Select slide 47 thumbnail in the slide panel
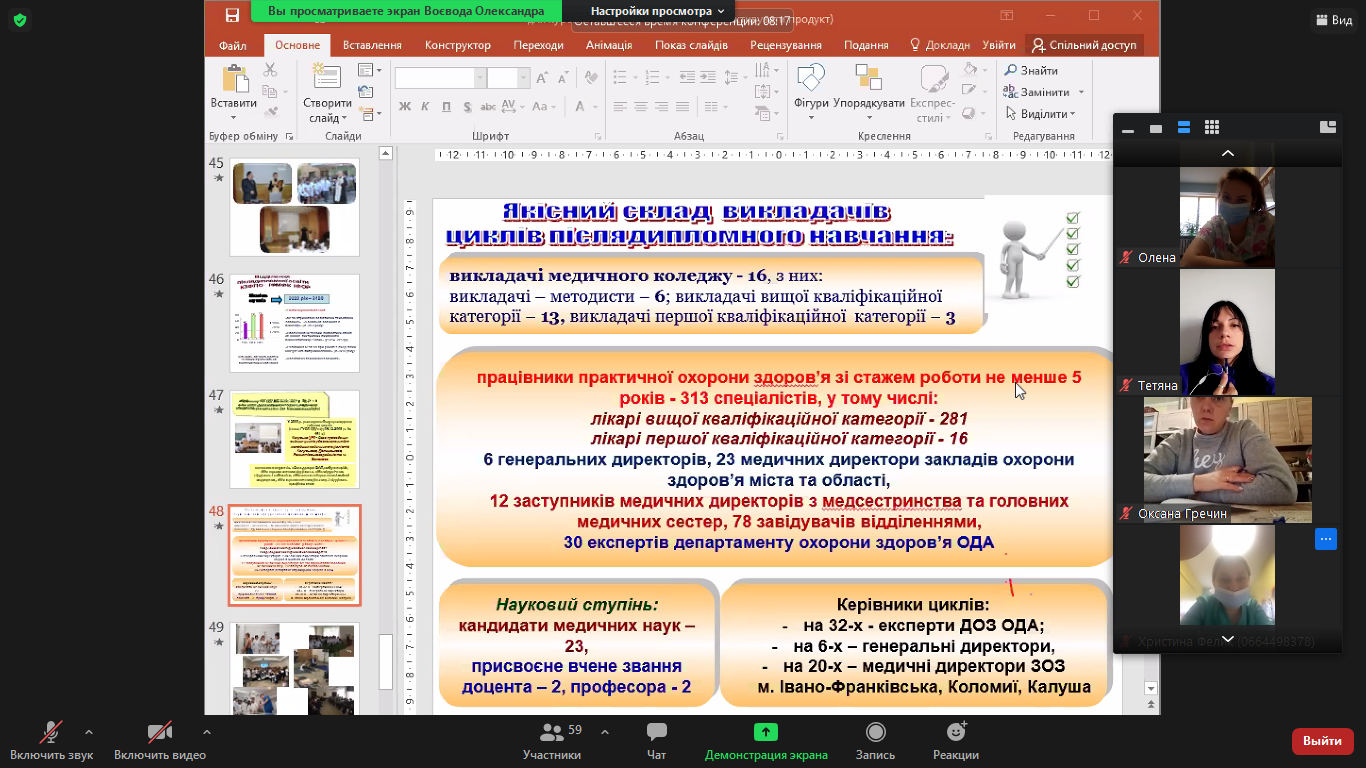This screenshot has height=768, width=1366. (295, 439)
